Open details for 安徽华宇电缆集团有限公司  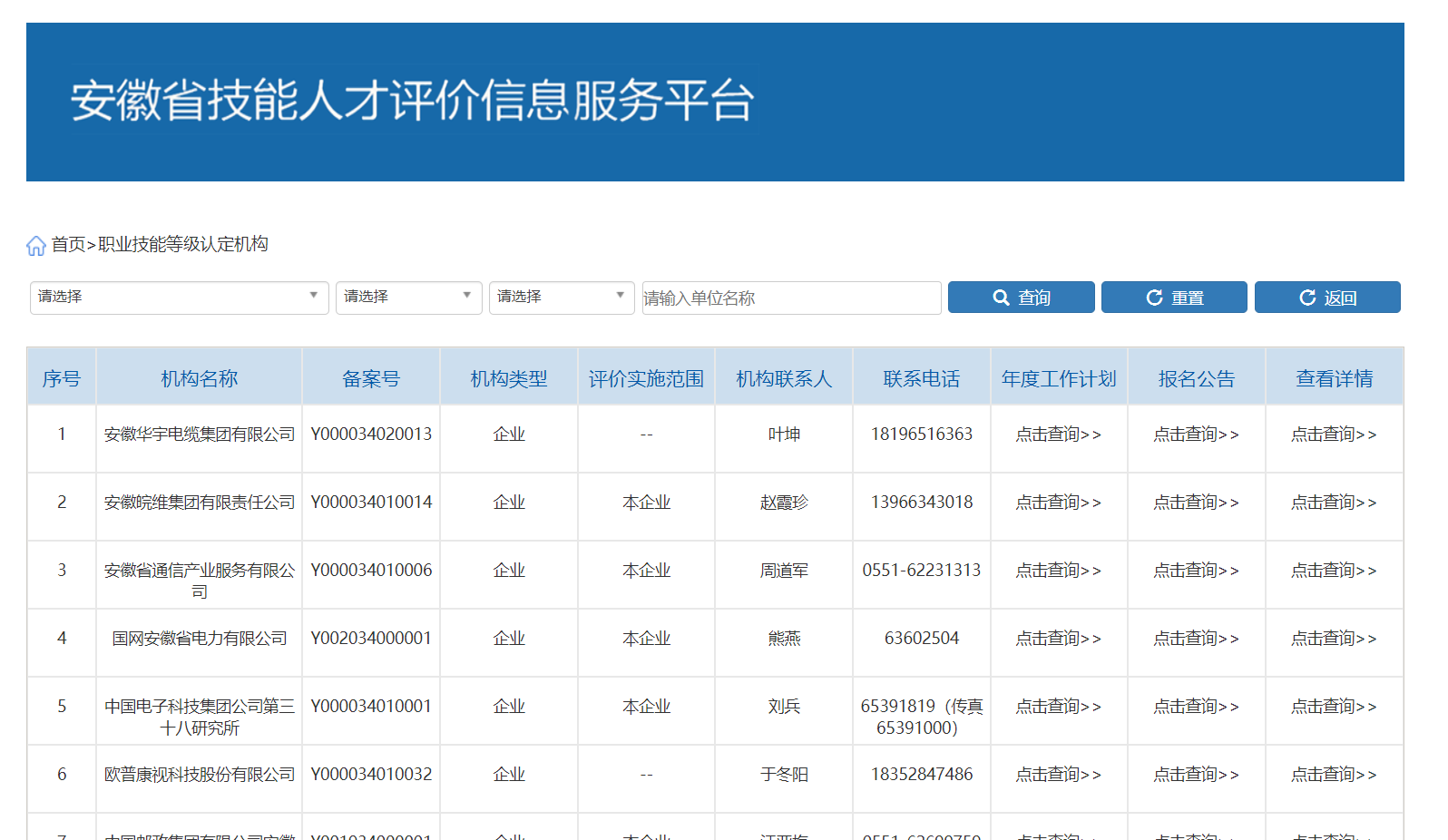click(1334, 435)
